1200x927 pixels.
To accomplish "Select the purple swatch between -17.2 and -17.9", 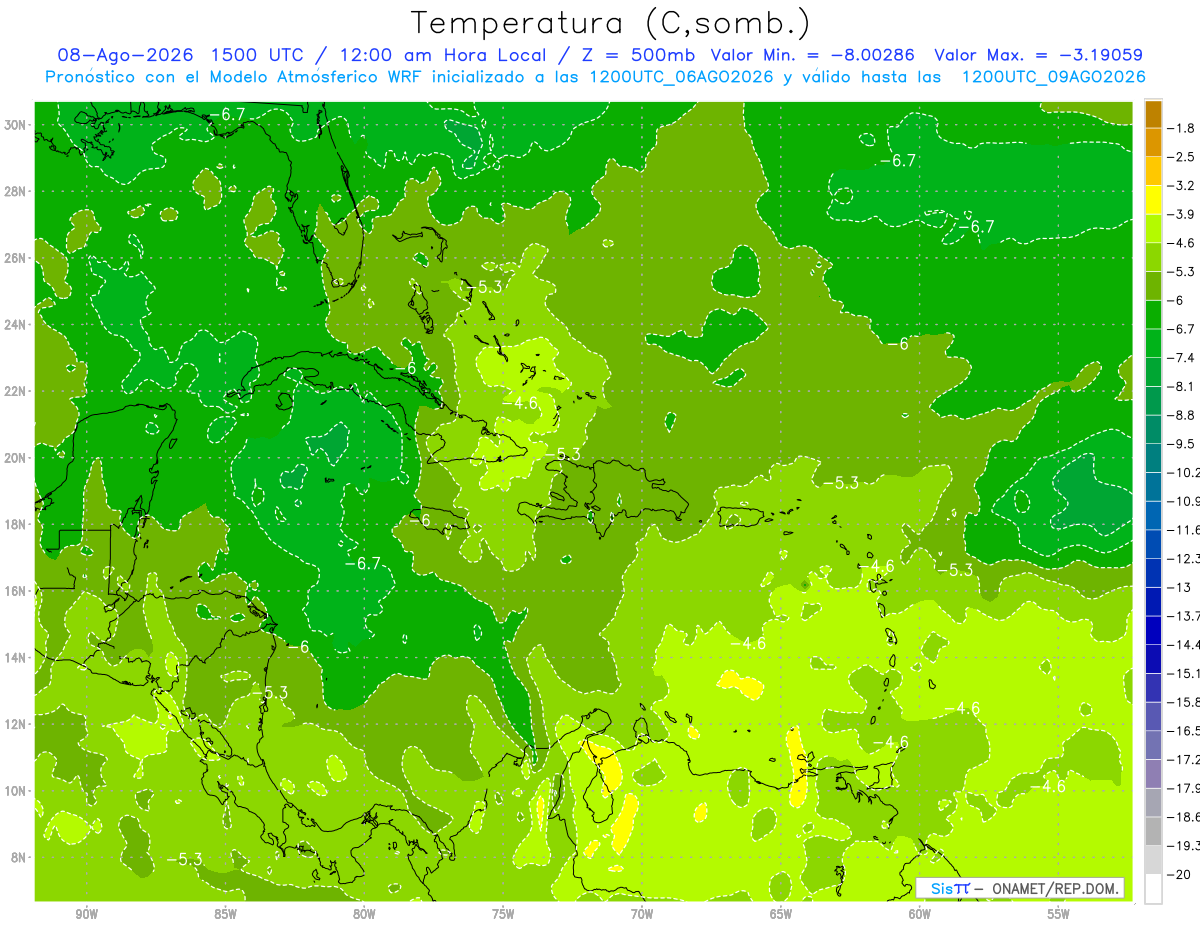I will [x=1153, y=774].
